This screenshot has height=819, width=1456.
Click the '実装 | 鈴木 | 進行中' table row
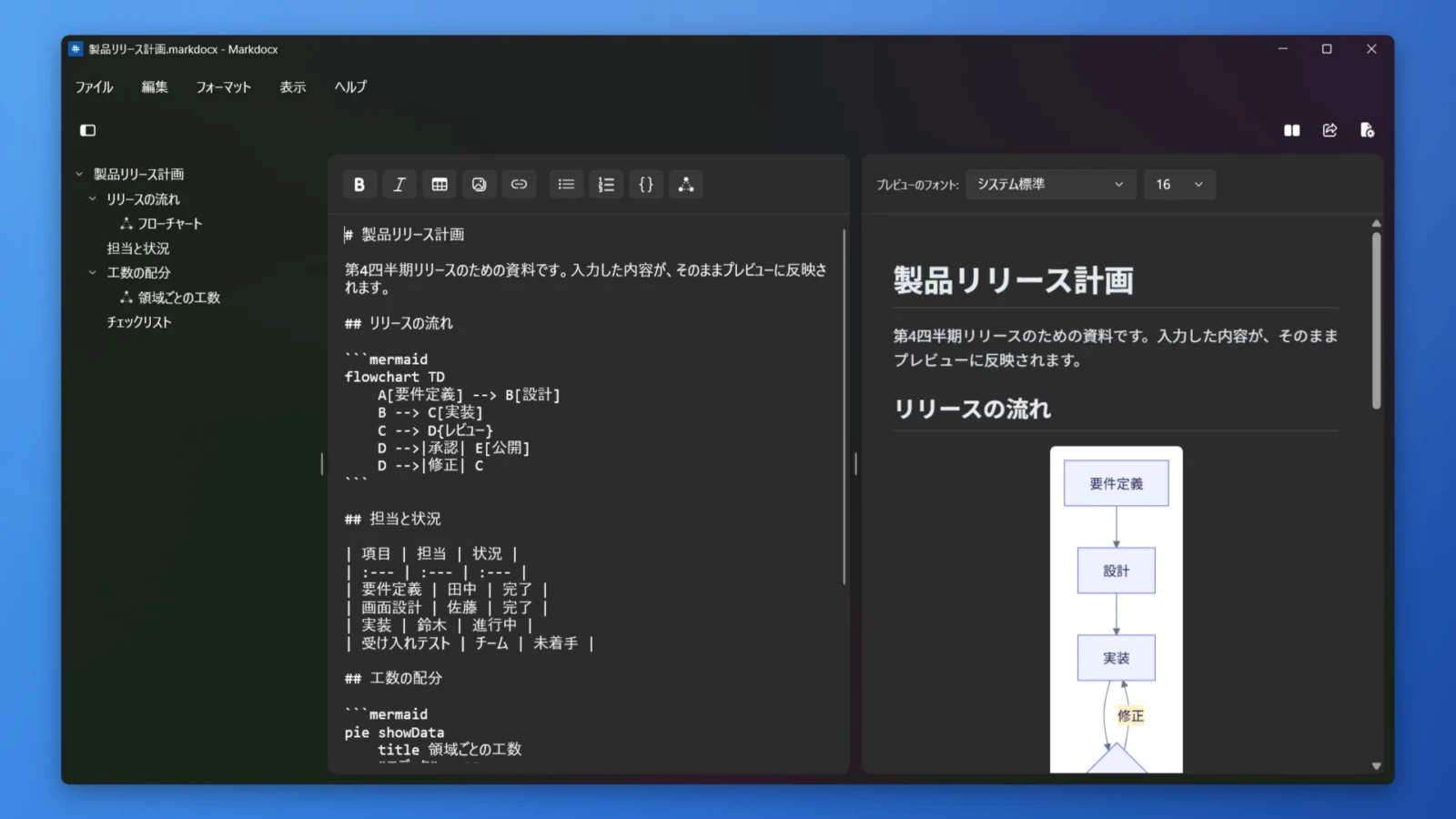point(439,625)
